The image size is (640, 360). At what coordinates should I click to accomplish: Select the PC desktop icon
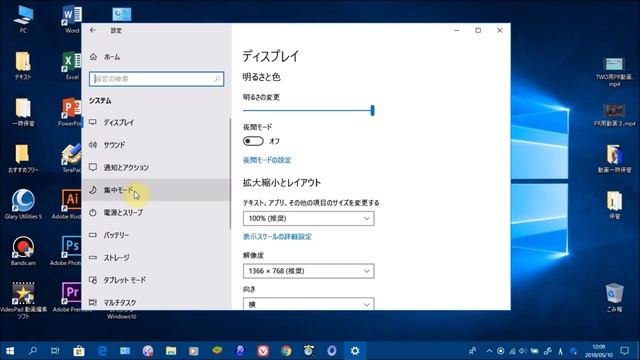tap(23, 19)
